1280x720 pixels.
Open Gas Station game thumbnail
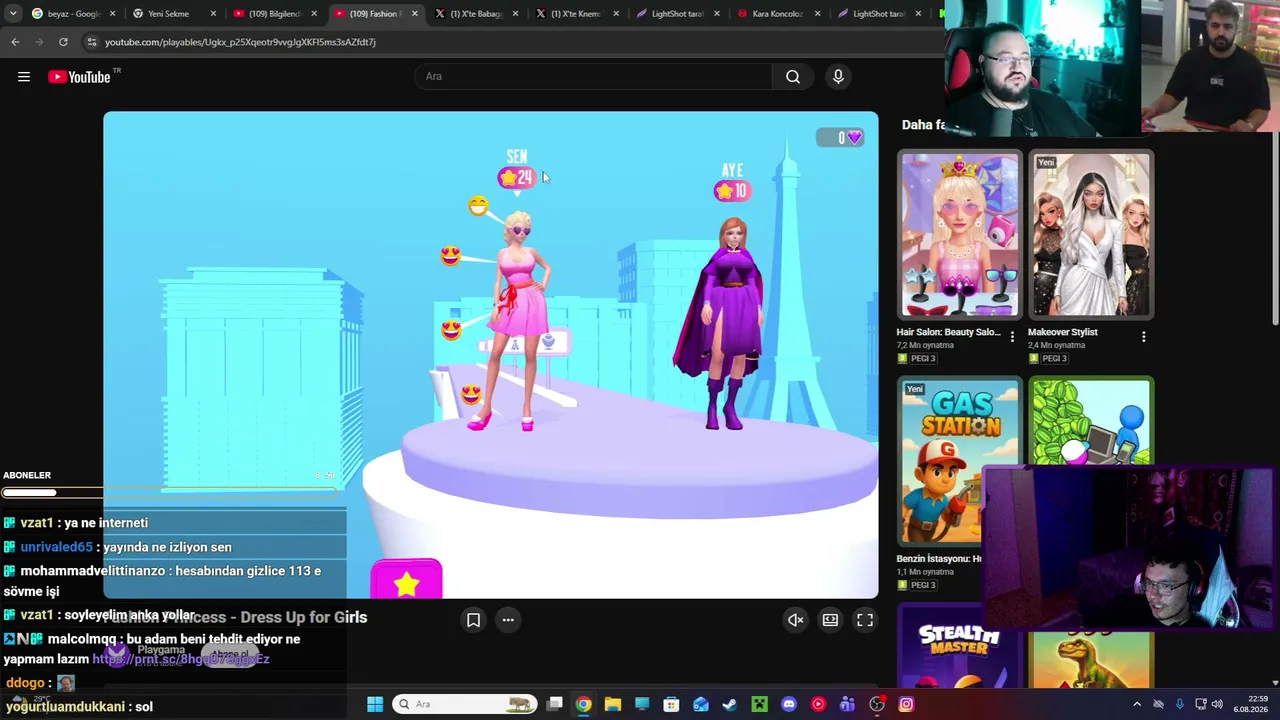959,462
